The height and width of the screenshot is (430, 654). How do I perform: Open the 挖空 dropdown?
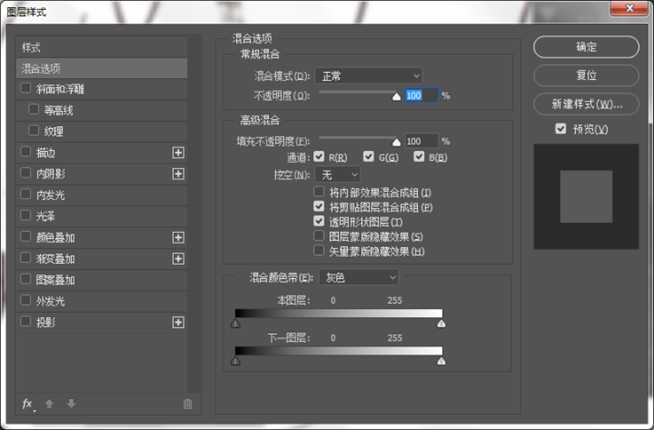[338, 174]
